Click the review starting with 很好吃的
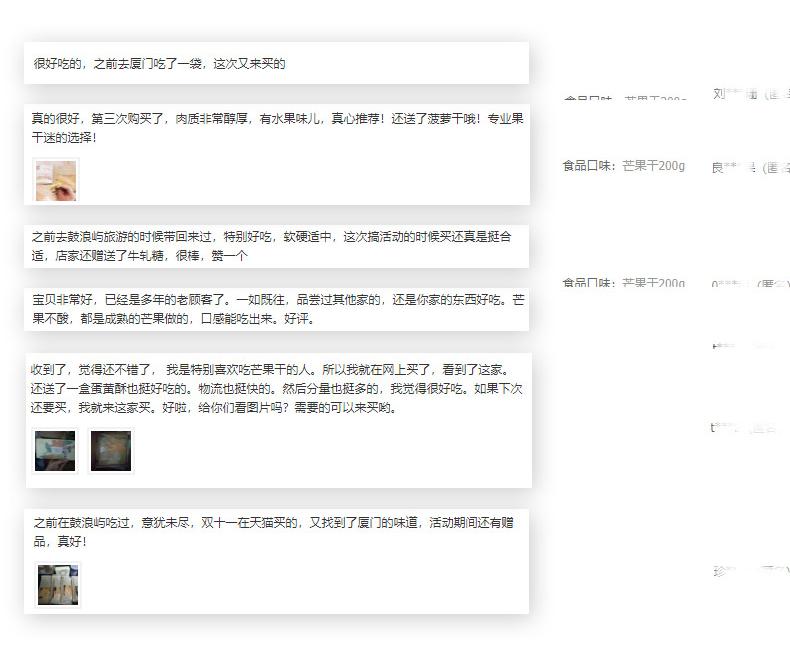The image size is (790, 665). click(x=160, y=64)
